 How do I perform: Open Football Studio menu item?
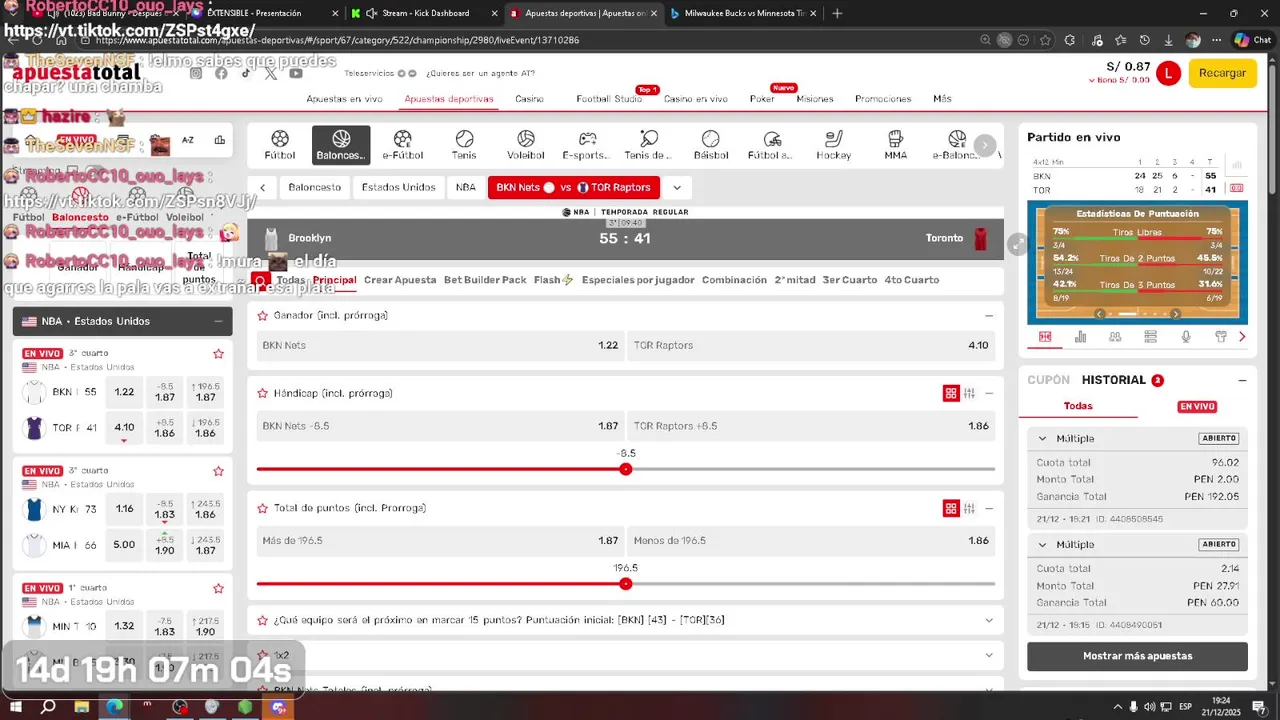(609, 99)
